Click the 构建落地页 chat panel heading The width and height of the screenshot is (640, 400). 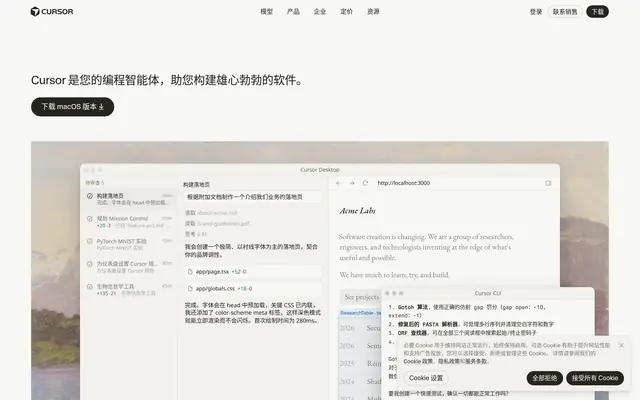(x=196, y=184)
